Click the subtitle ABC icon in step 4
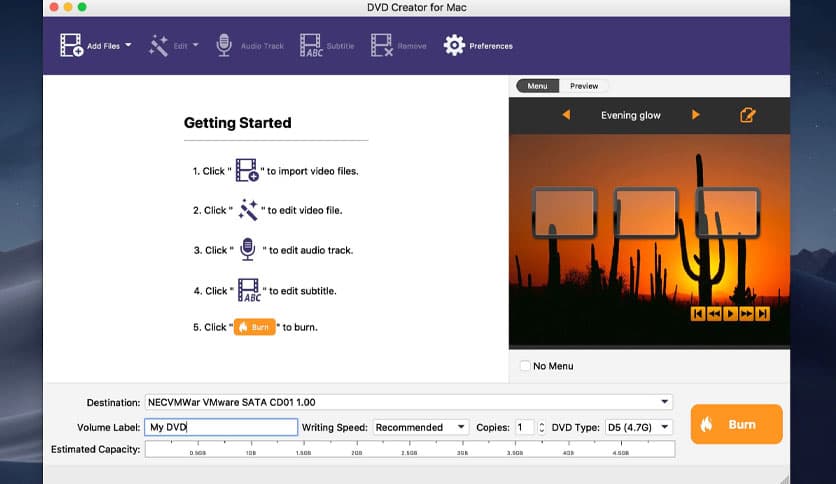836x484 pixels. point(249,291)
